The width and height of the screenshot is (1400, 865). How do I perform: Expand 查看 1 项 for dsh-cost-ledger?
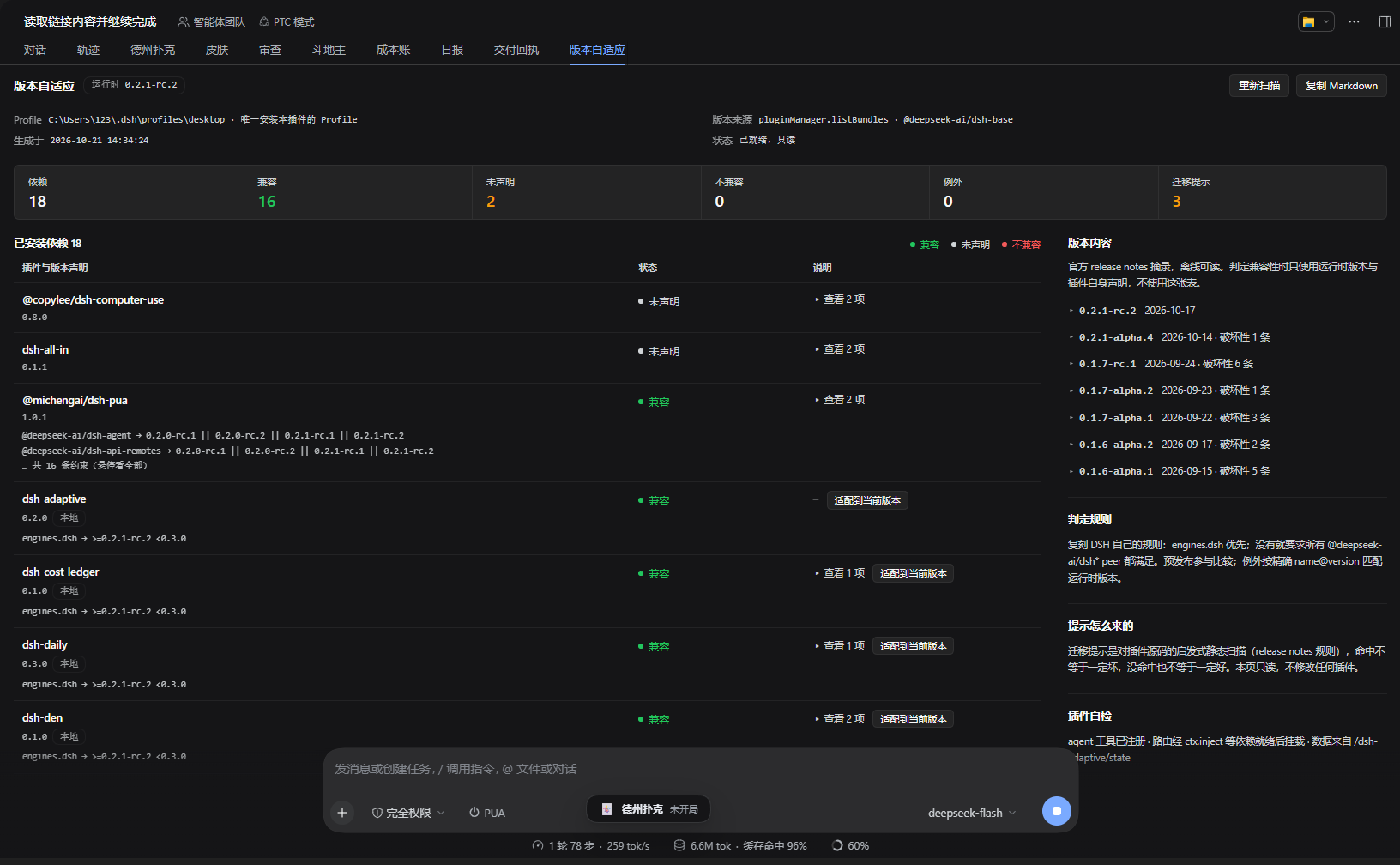[x=839, y=573]
